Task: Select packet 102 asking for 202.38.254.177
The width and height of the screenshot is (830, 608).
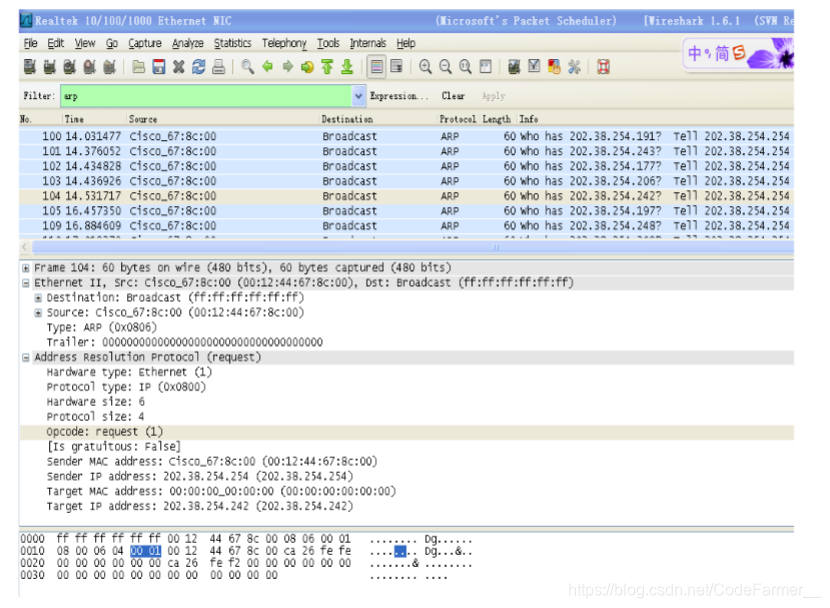Action: [406, 166]
